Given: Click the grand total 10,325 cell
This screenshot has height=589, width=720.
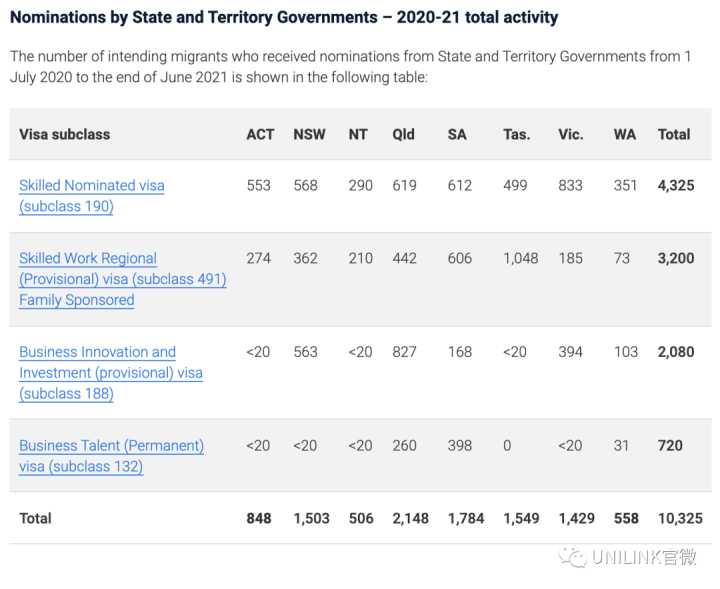Looking at the screenshot, I should (680, 519).
